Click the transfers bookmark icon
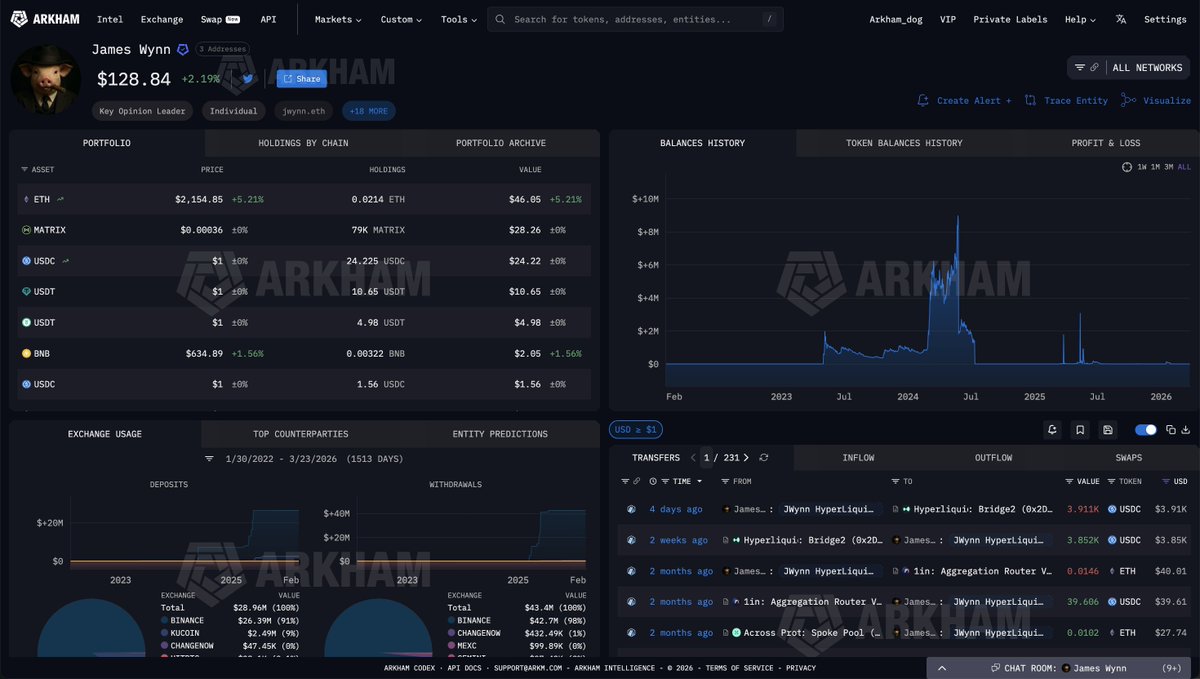Screen dimensions: 1200x679 click(1080, 430)
